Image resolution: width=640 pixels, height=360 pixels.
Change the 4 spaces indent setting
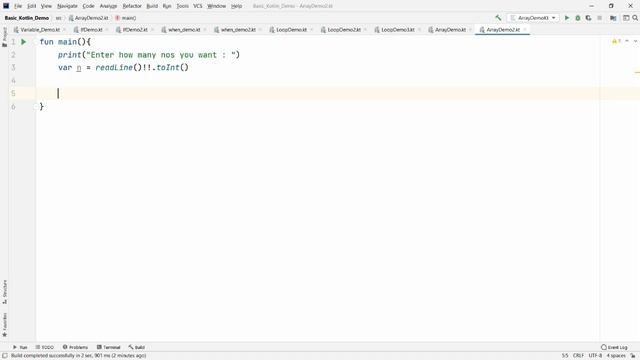pyautogui.click(x=616, y=356)
